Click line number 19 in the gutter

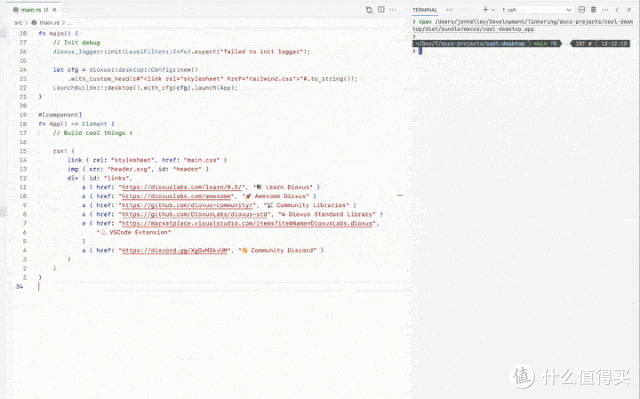tap(23, 115)
